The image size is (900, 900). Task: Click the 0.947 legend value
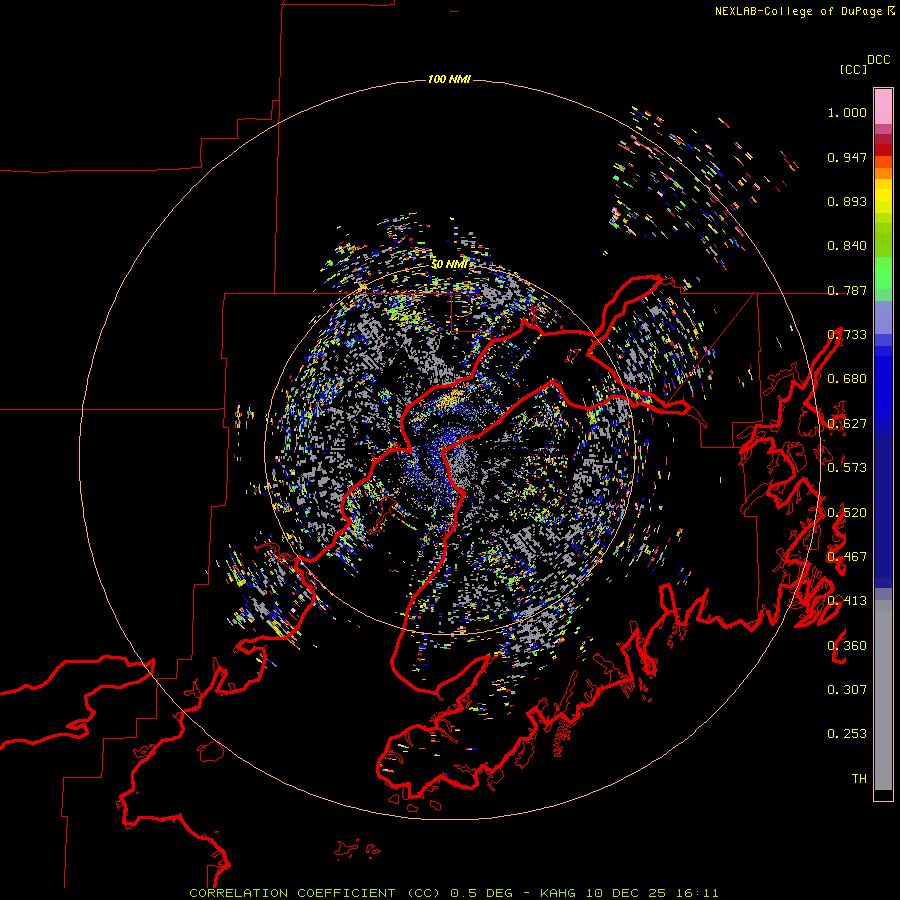847,157
